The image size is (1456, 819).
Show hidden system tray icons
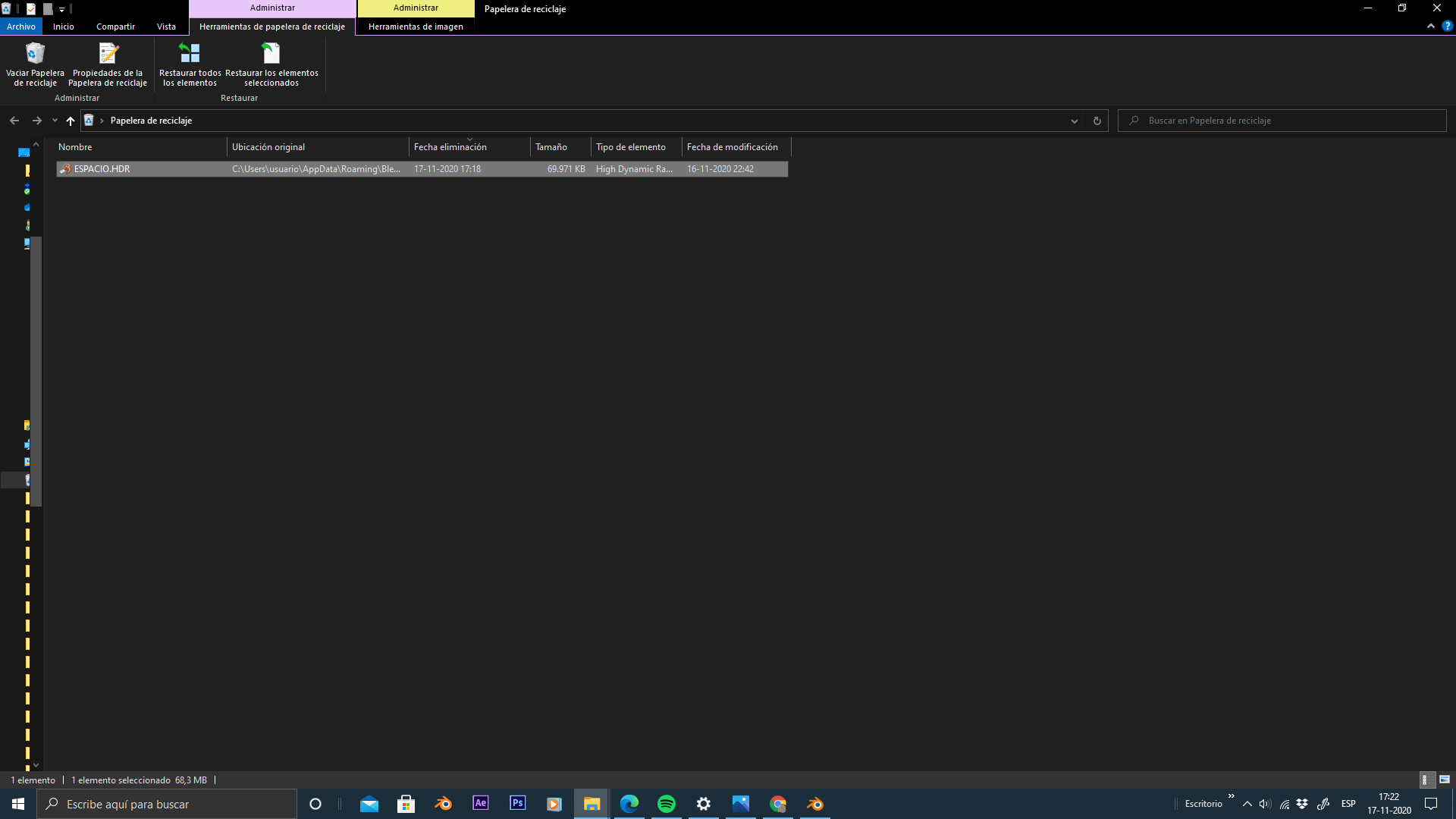tap(1247, 804)
